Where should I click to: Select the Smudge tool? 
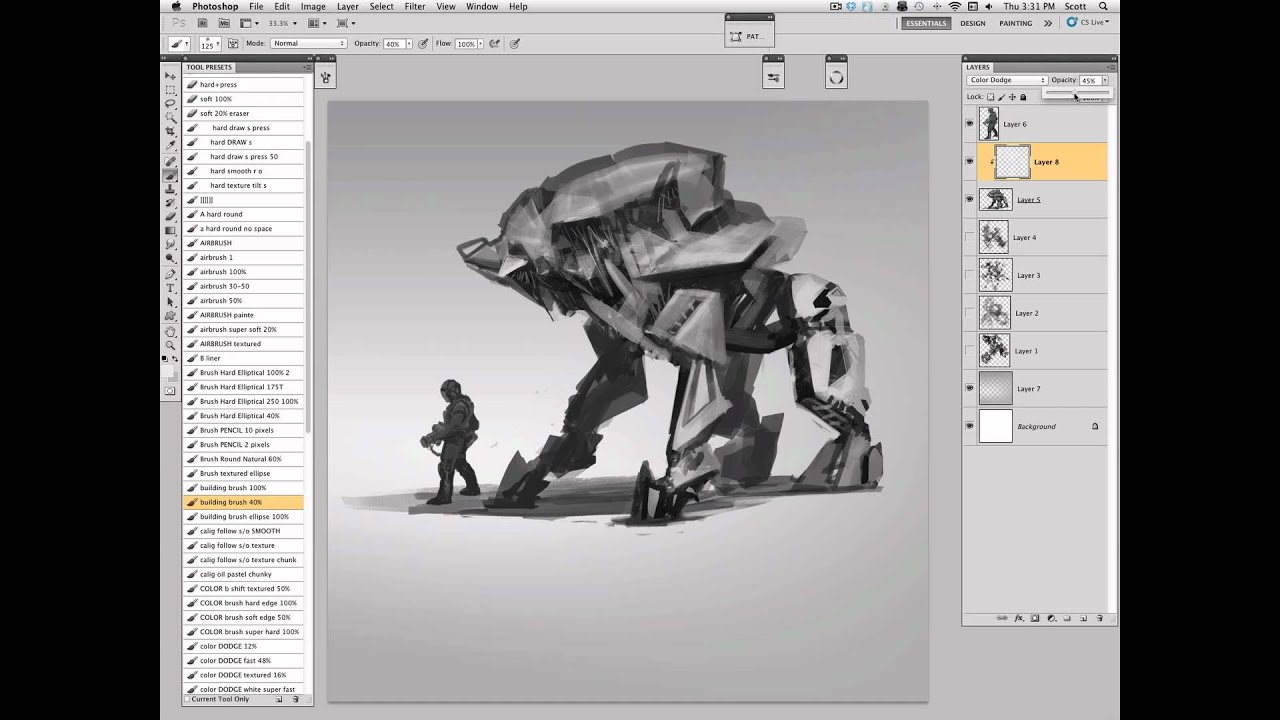click(170, 244)
